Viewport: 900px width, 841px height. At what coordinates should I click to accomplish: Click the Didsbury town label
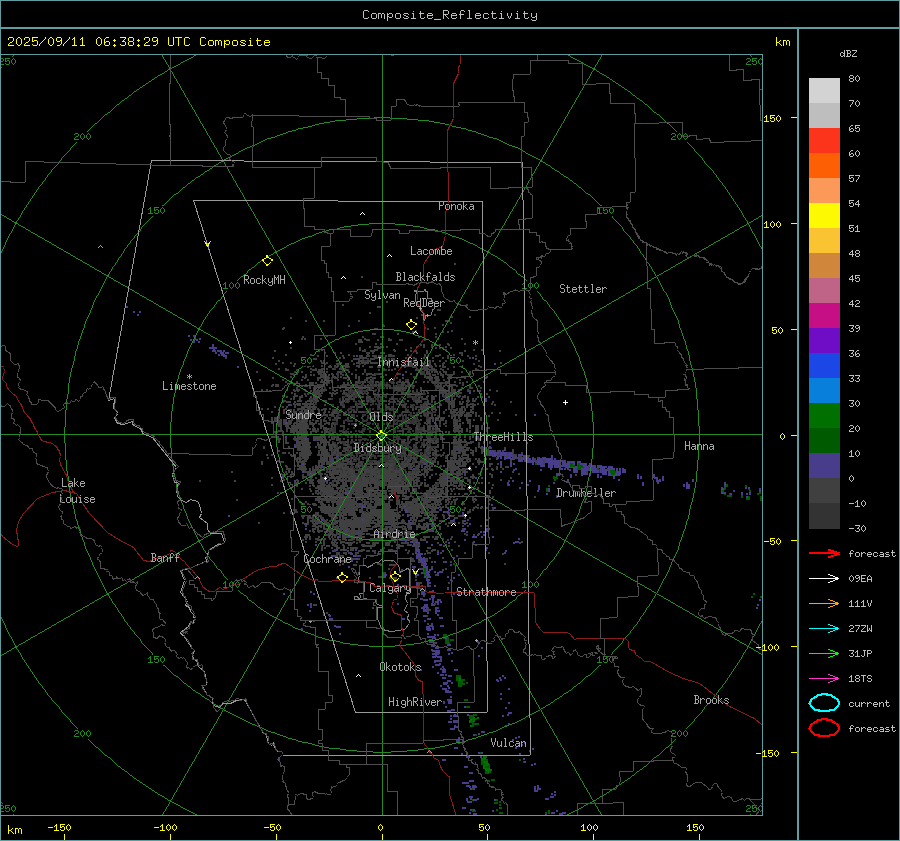point(377,448)
